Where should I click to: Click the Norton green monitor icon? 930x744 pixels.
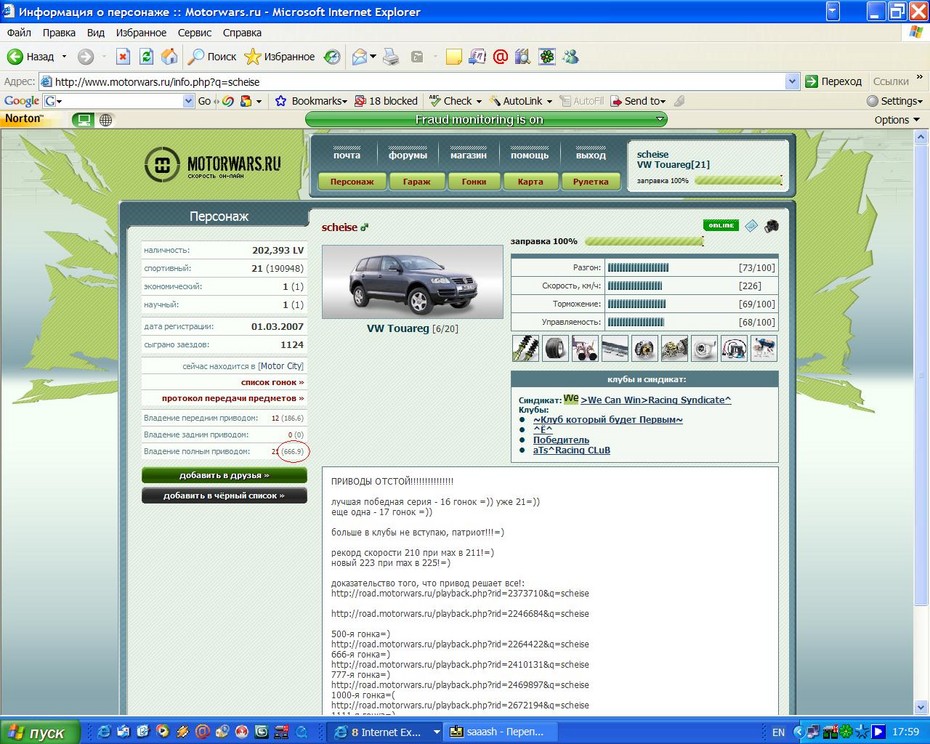(83, 120)
